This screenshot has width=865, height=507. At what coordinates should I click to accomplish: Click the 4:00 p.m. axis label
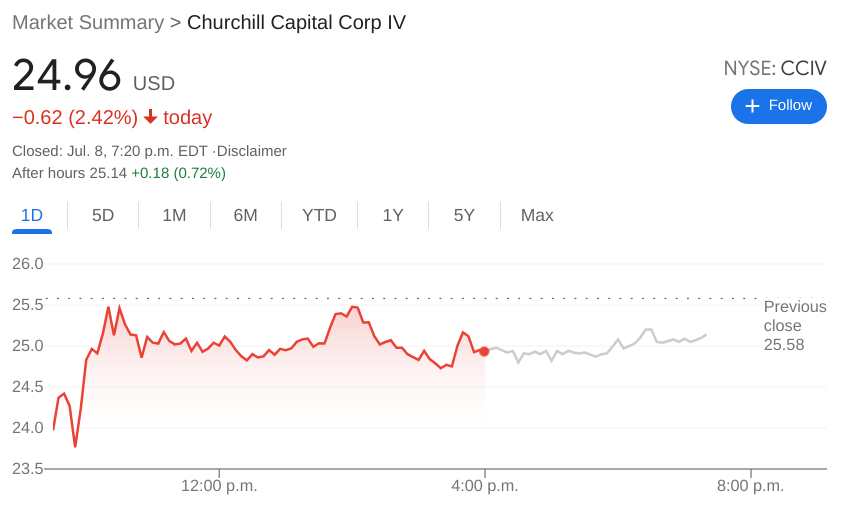pyautogui.click(x=484, y=486)
